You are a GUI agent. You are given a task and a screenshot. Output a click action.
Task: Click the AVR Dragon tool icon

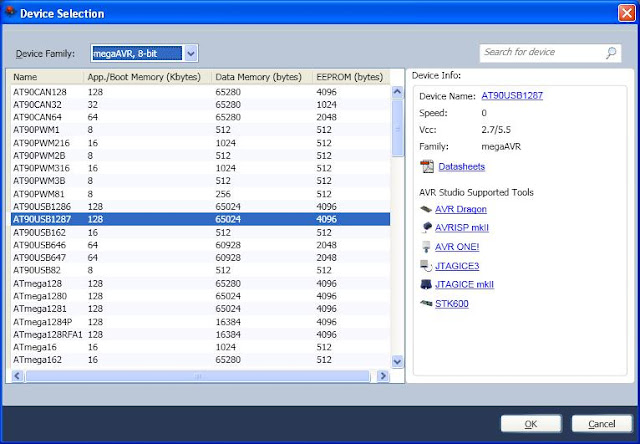426,209
